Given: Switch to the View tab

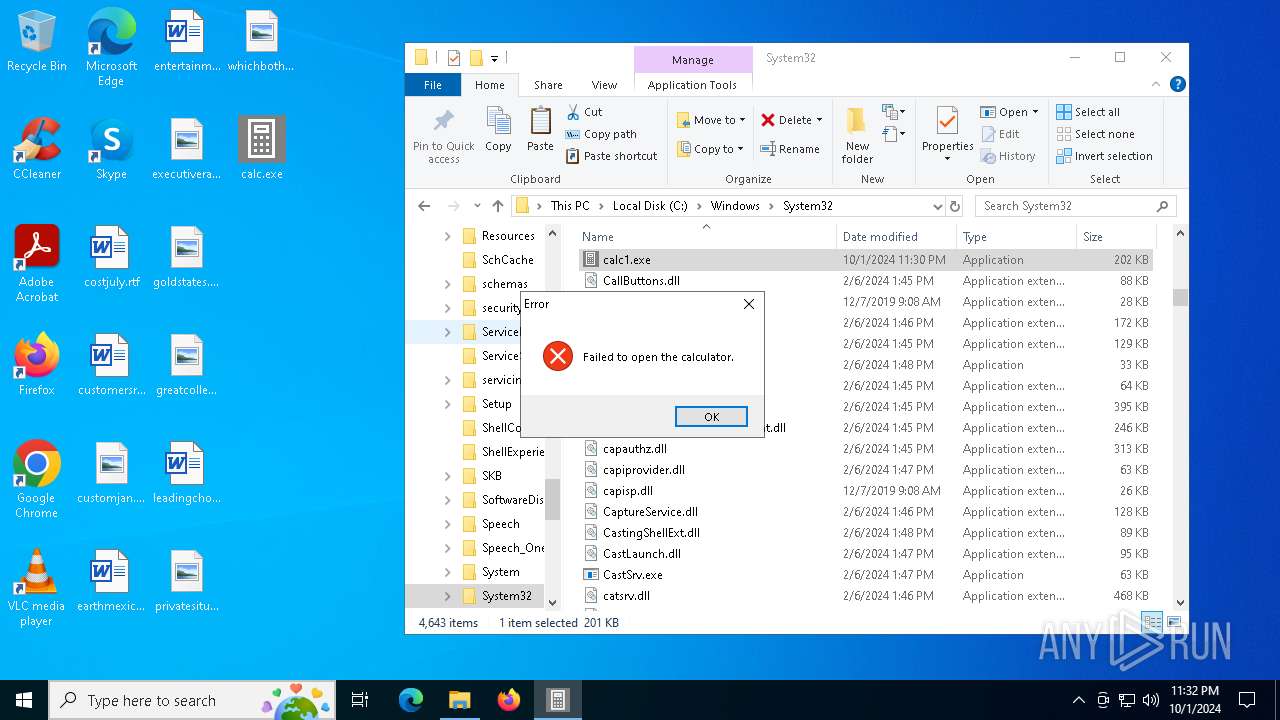Looking at the screenshot, I should click(604, 85).
